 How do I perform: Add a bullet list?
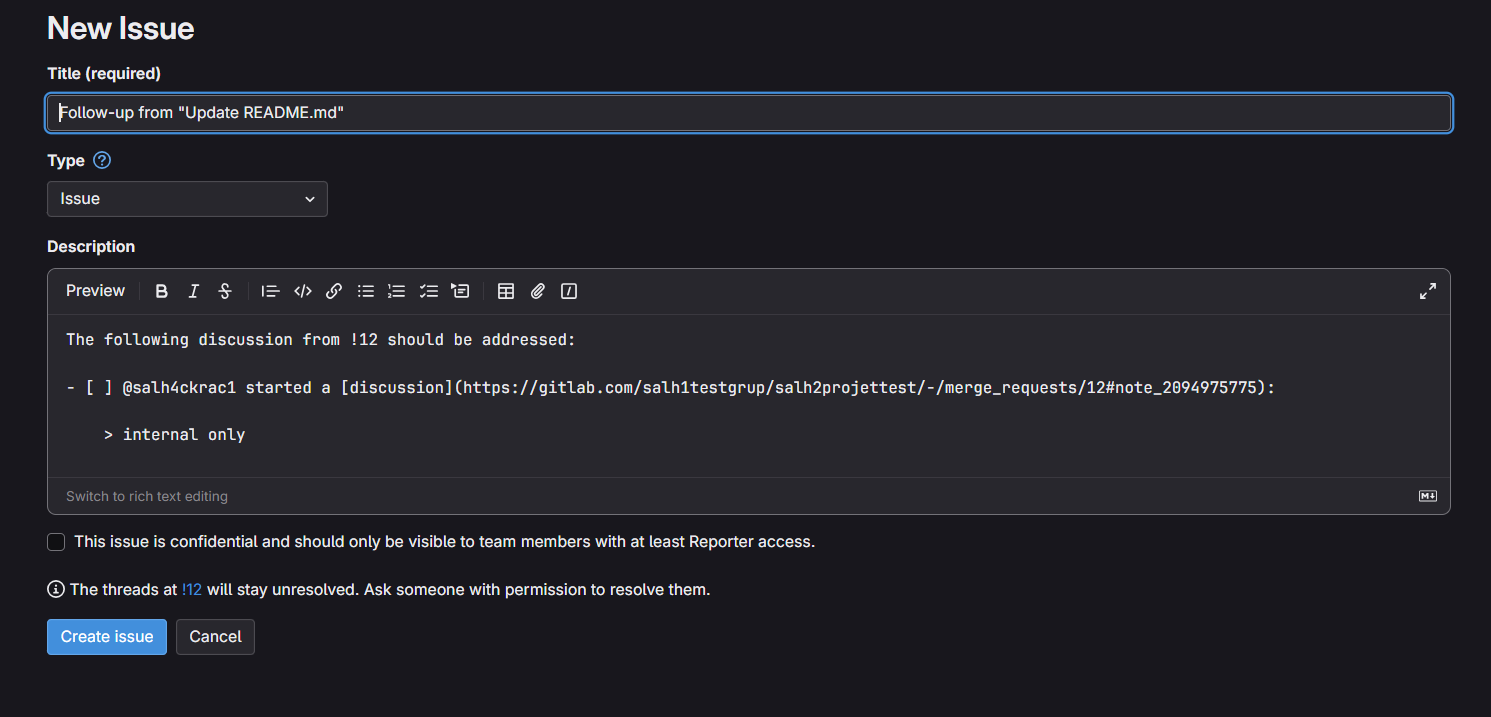pyautogui.click(x=366, y=291)
